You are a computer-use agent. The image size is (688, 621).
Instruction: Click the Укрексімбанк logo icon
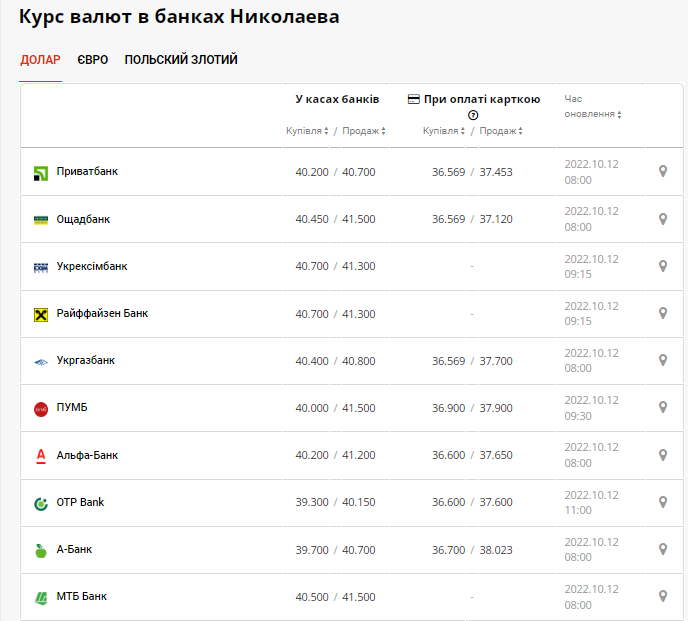(x=41, y=267)
